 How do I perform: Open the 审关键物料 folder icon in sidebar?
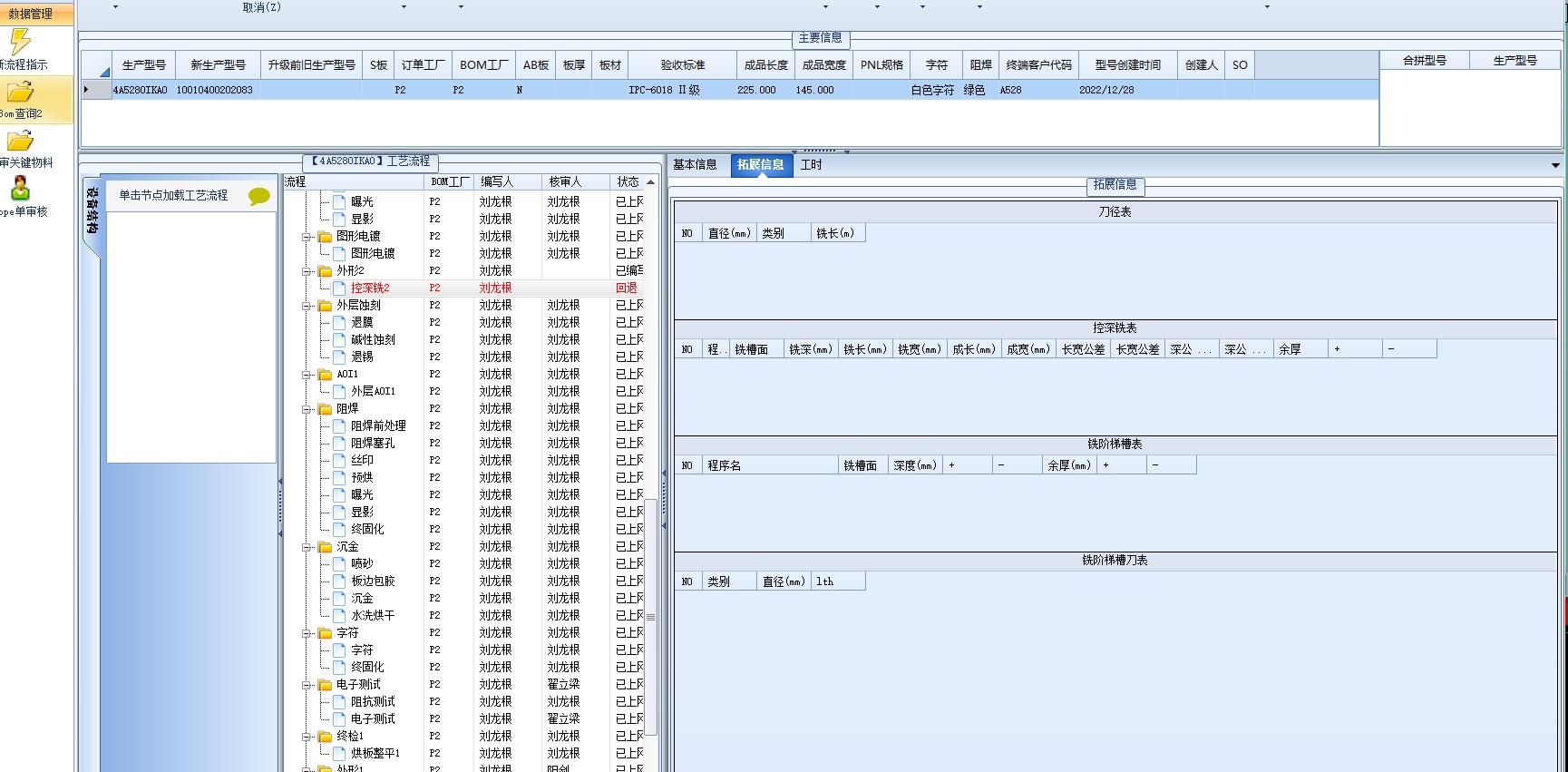tap(20, 141)
